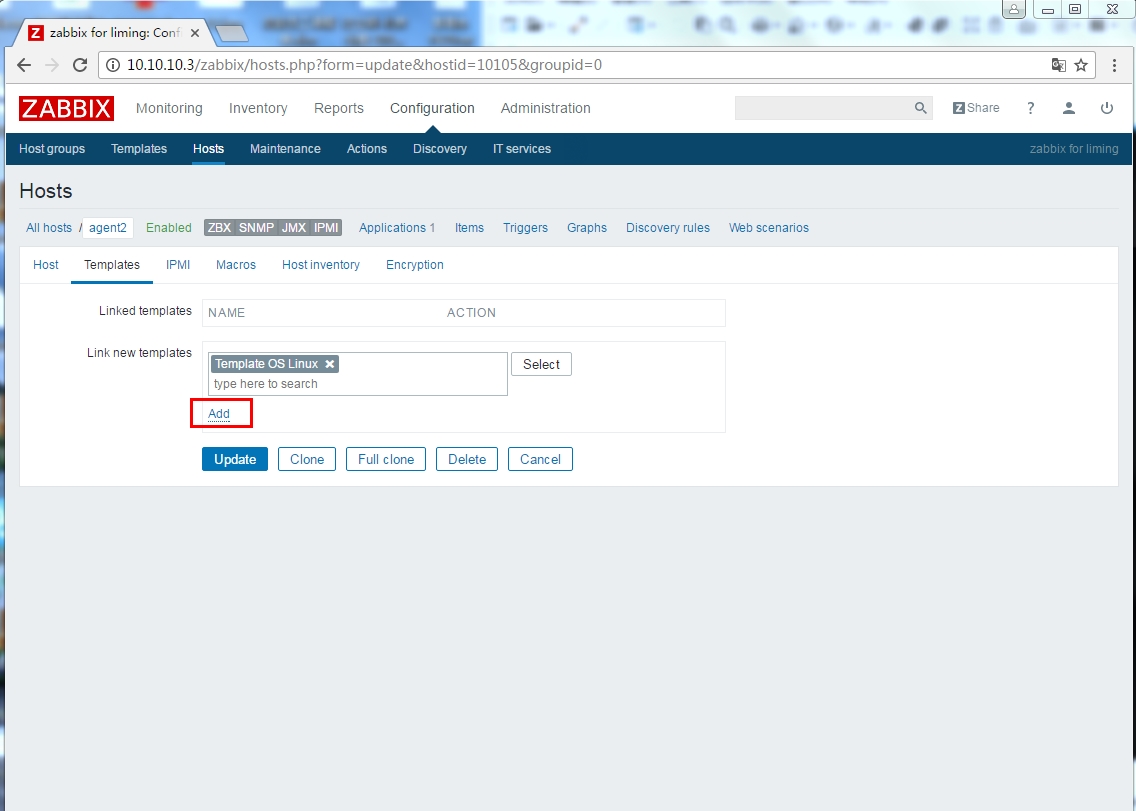
Task: Click the type here to search field
Action: [358, 384]
